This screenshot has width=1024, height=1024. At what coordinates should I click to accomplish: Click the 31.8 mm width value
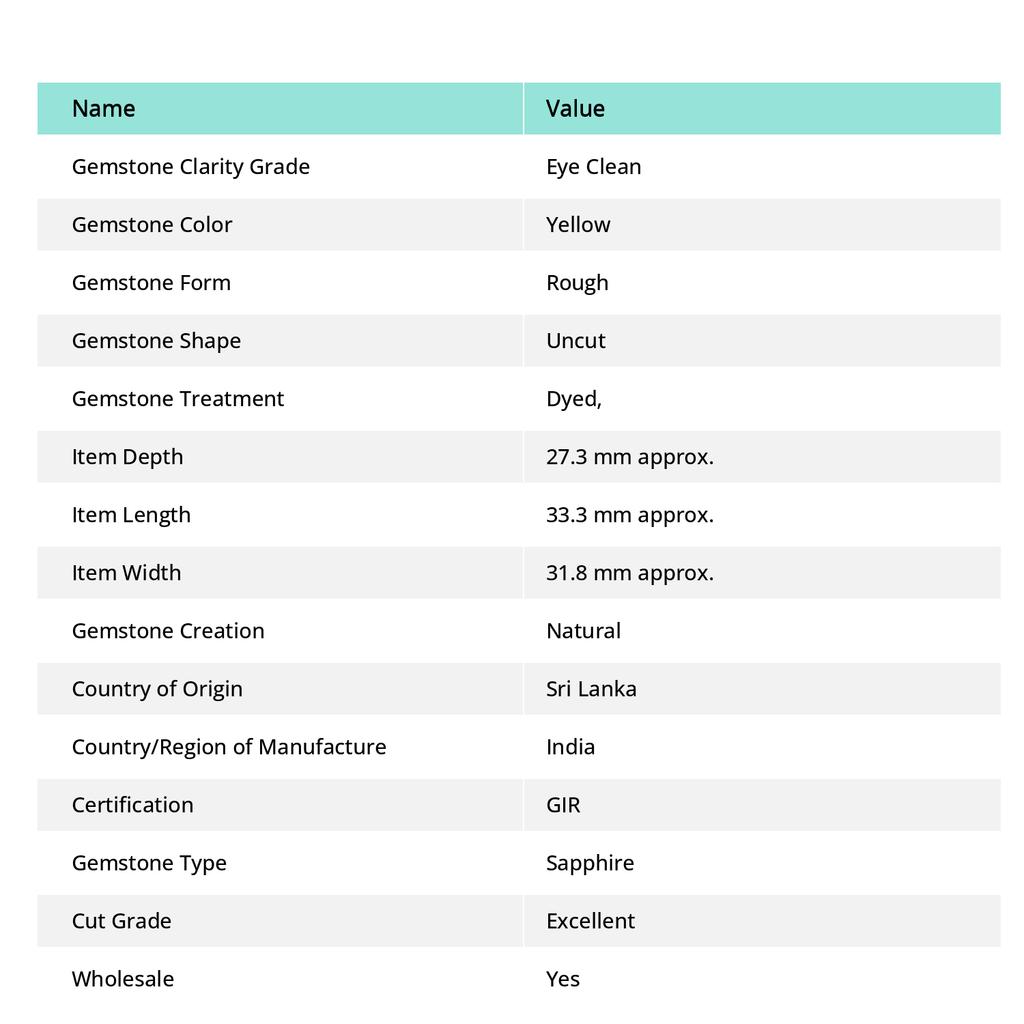click(x=630, y=572)
